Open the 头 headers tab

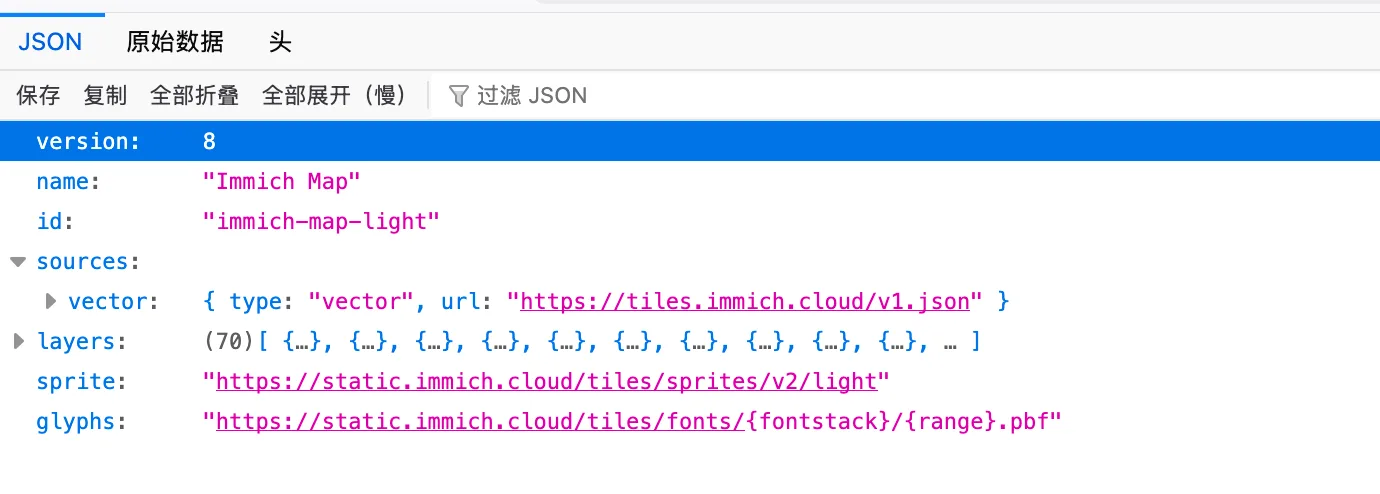tap(280, 42)
